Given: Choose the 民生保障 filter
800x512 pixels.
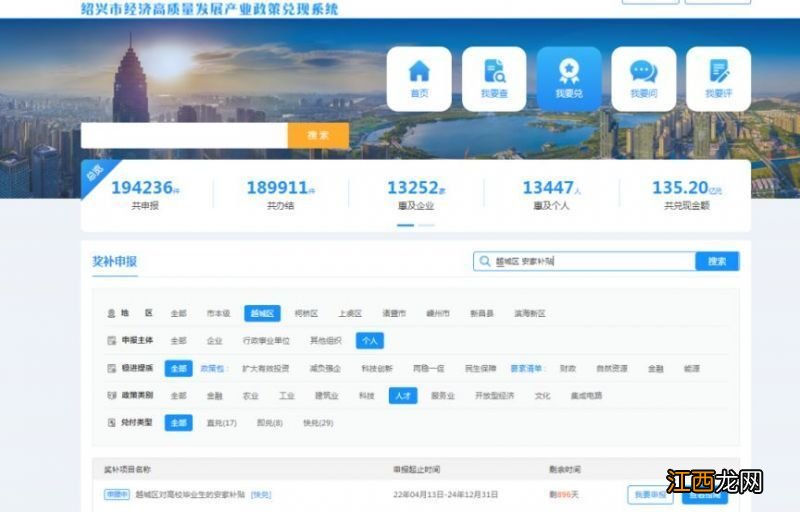Looking at the screenshot, I should pyautogui.click(x=481, y=369).
